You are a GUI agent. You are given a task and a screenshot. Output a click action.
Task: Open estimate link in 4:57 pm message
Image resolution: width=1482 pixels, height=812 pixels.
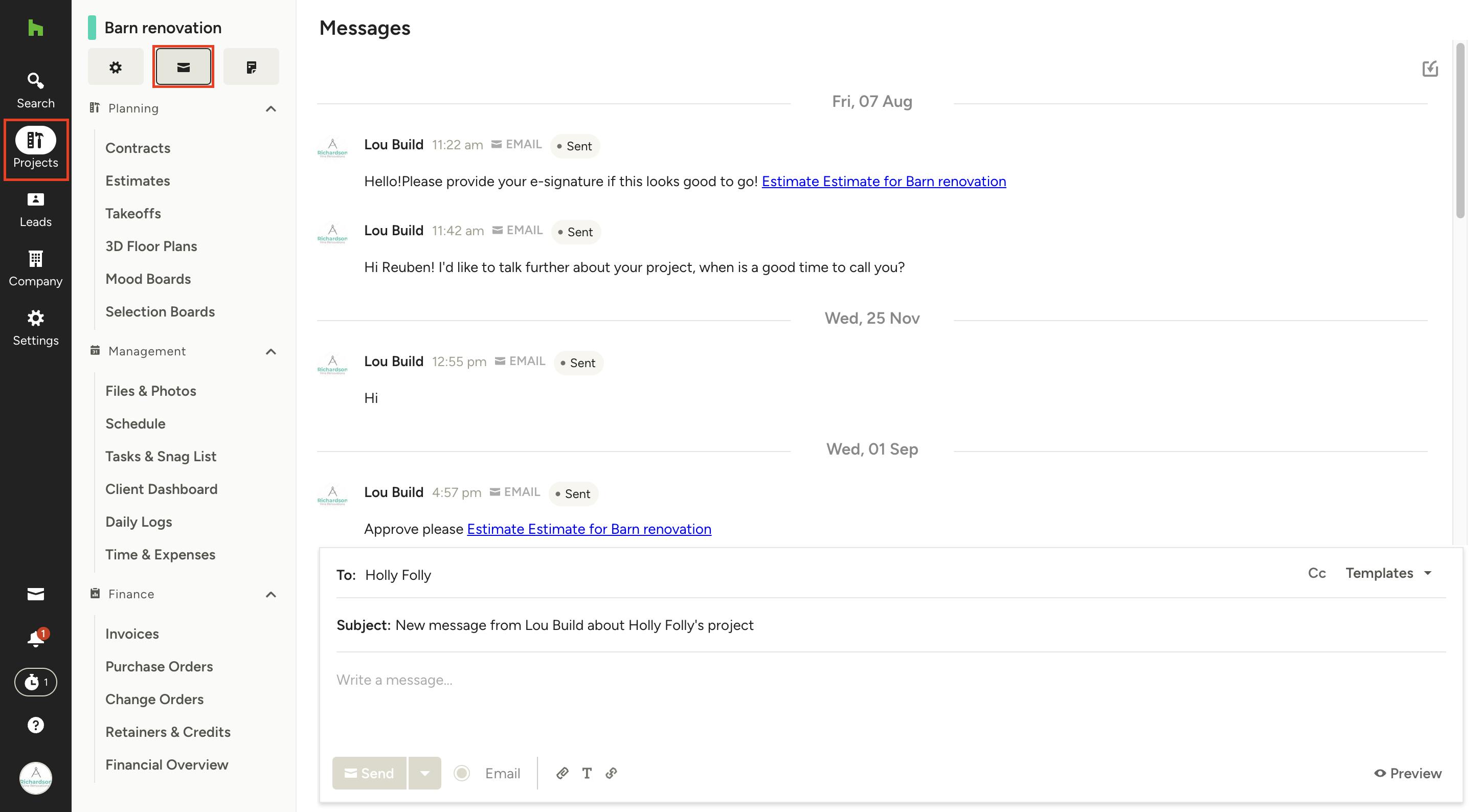pos(589,529)
